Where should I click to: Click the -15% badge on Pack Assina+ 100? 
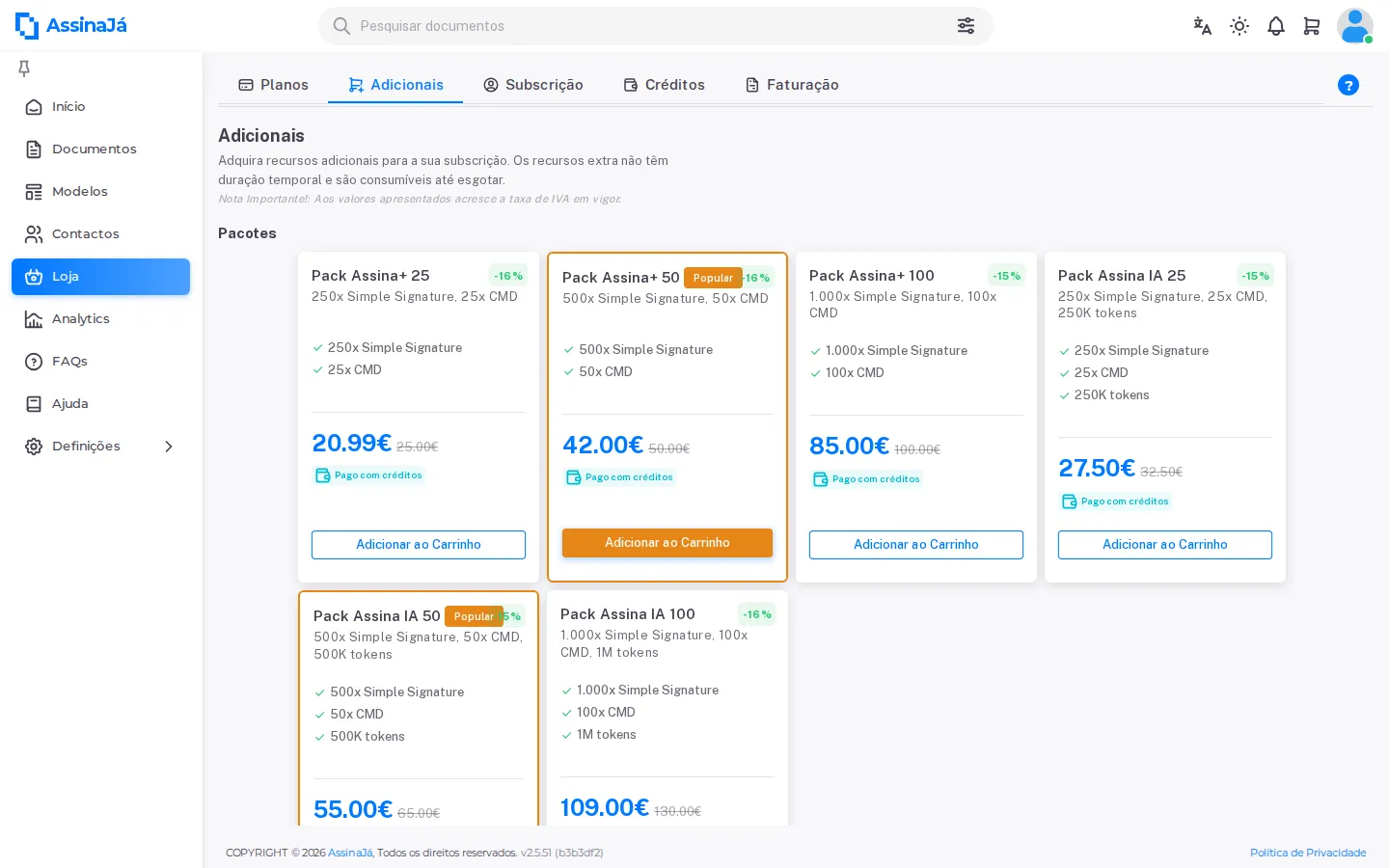(x=1007, y=276)
